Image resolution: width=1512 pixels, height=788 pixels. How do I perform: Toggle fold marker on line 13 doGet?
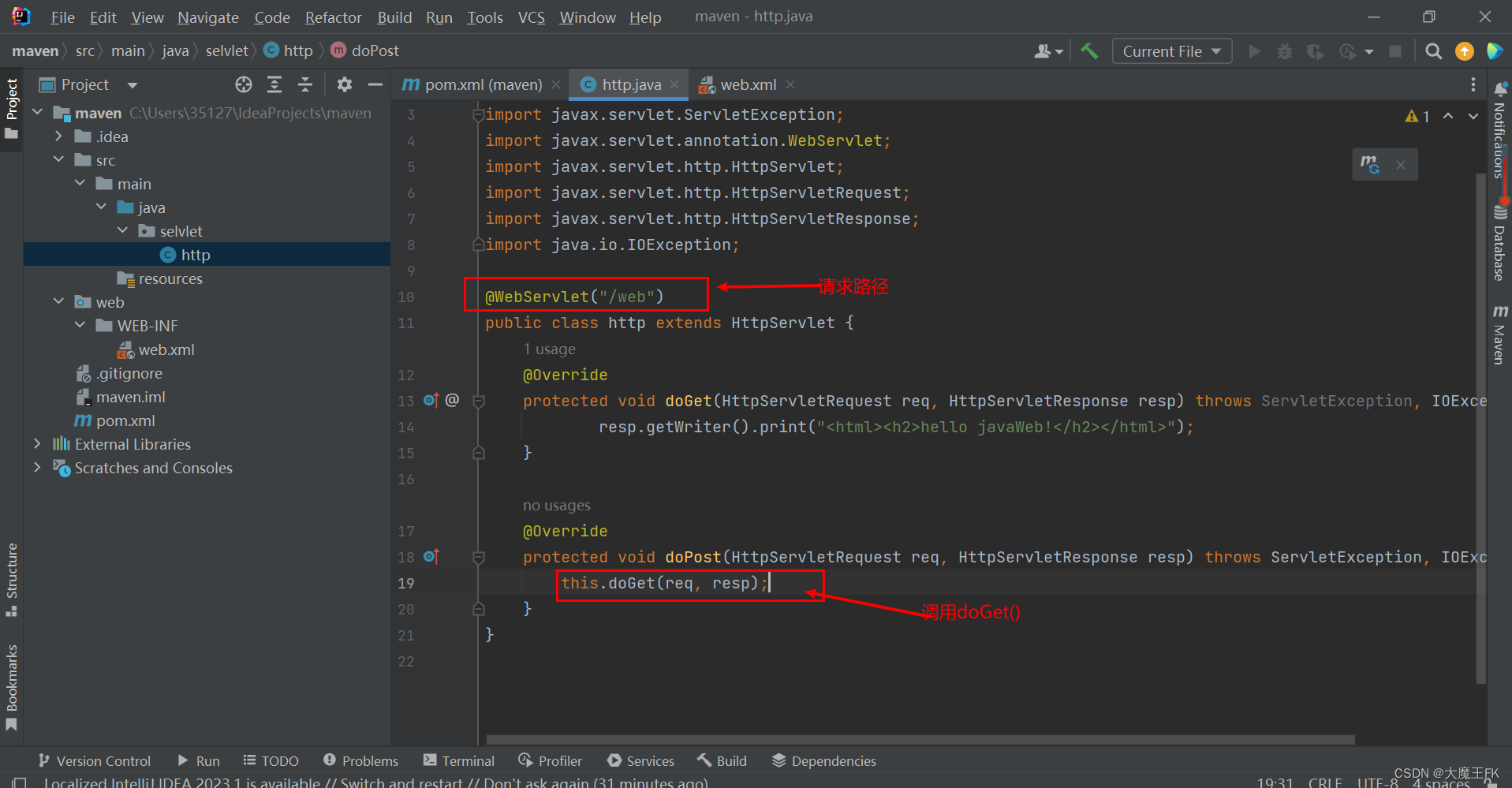point(478,401)
